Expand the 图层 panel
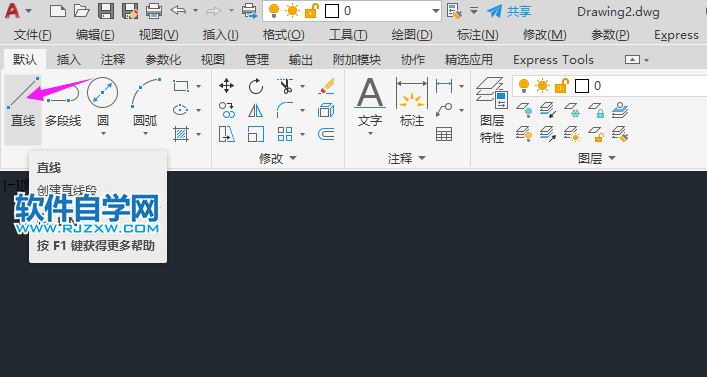The image size is (707, 377). (597, 158)
